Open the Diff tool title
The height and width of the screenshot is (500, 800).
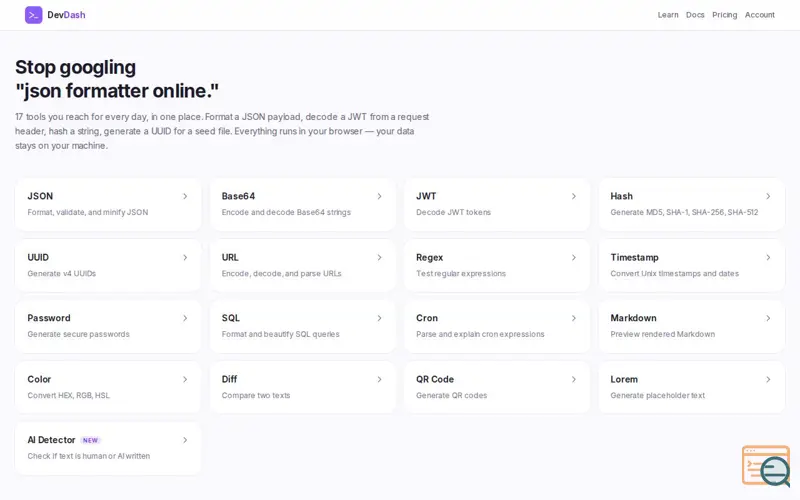pyautogui.click(x=229, y=379)
